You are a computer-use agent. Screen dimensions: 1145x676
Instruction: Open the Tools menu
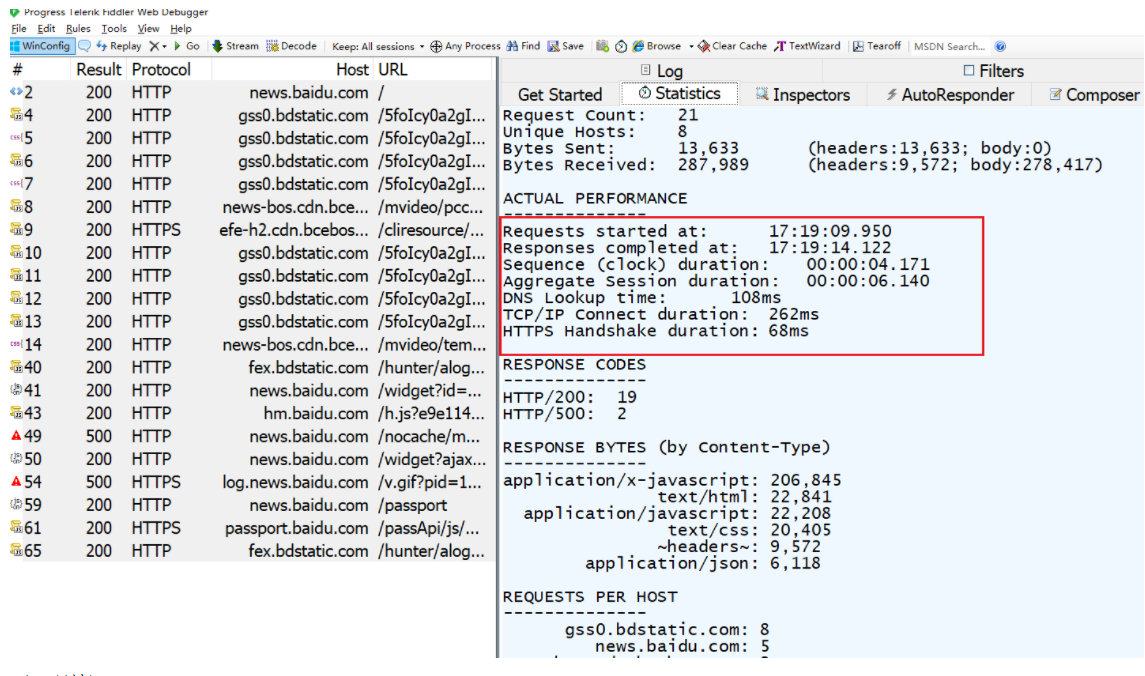114,28
